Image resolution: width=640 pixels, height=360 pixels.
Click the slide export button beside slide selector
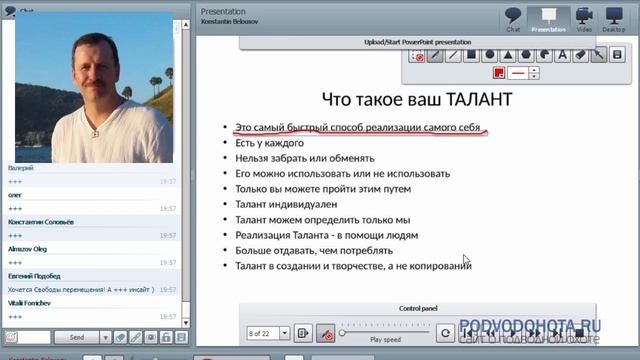(x=303, y=333)
